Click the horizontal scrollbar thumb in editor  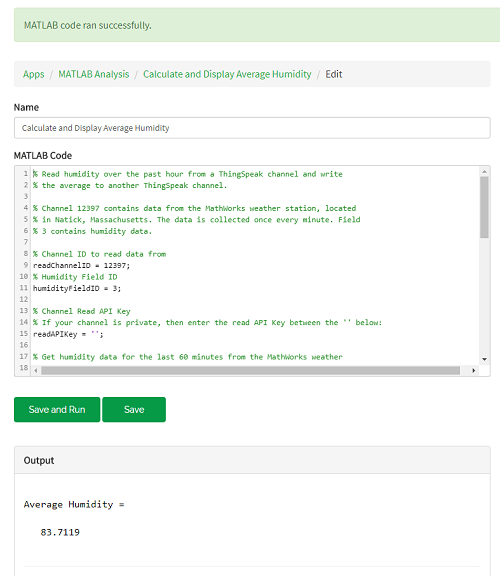point(250,371)
